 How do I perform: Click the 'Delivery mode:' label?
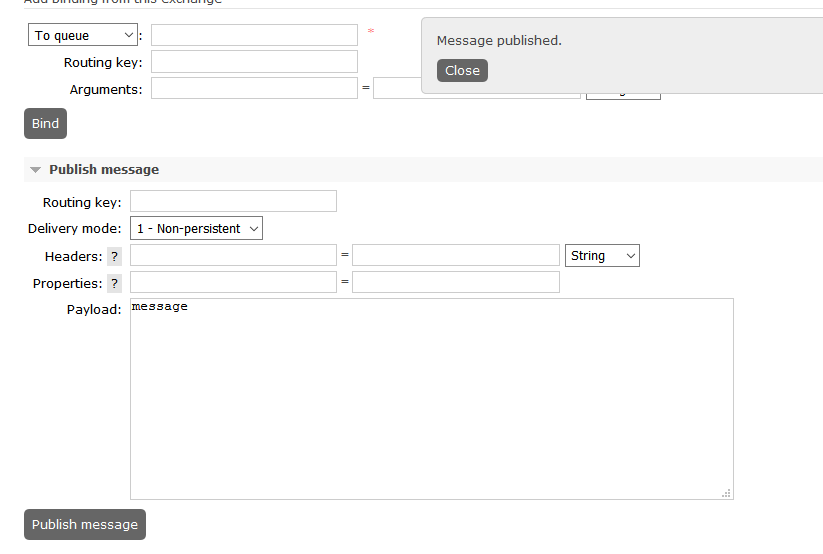[75, 228]
